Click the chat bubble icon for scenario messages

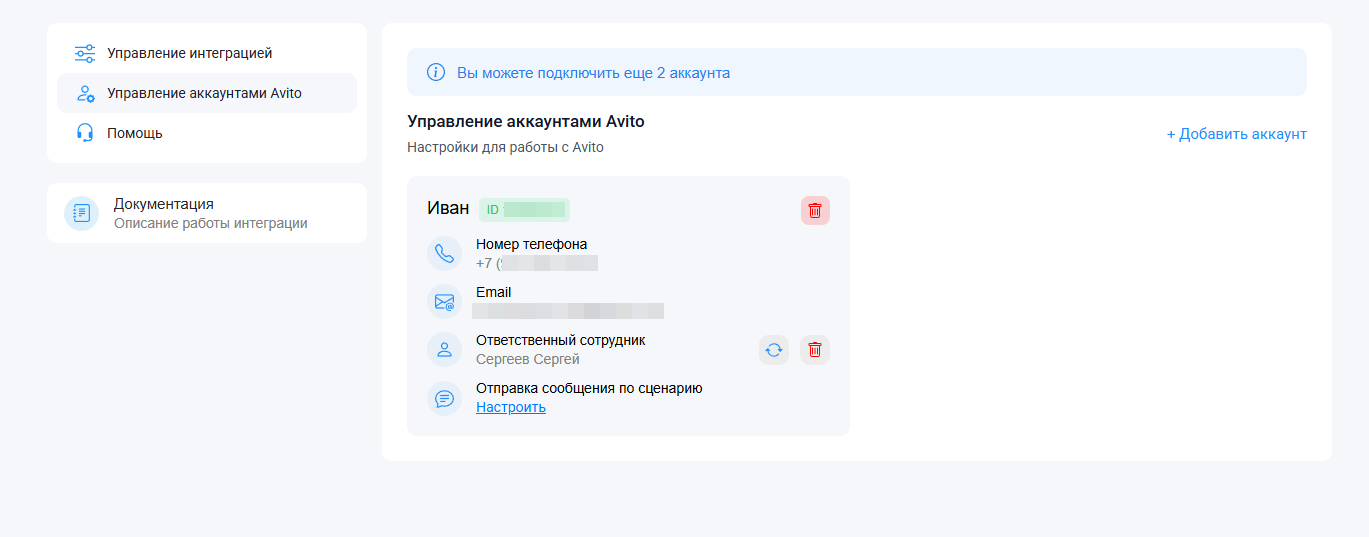(444, 398)
